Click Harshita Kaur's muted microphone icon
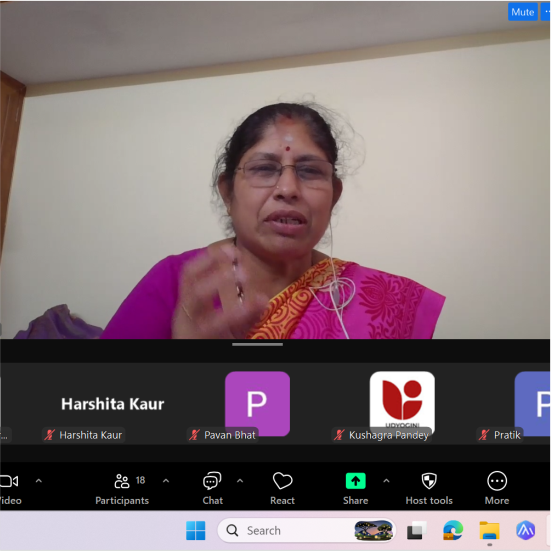 click(x=49, y=435)
